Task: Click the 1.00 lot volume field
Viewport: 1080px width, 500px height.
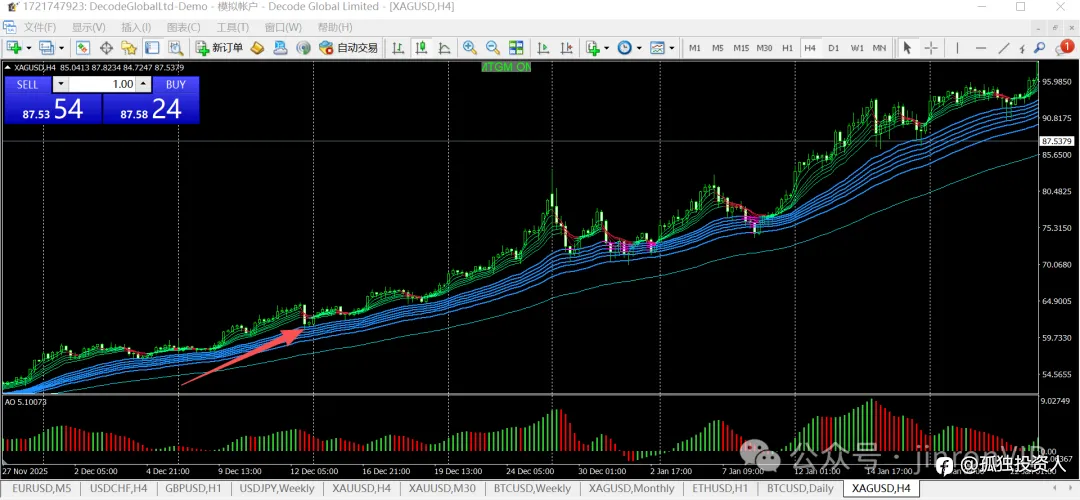Action: [102, 84]
